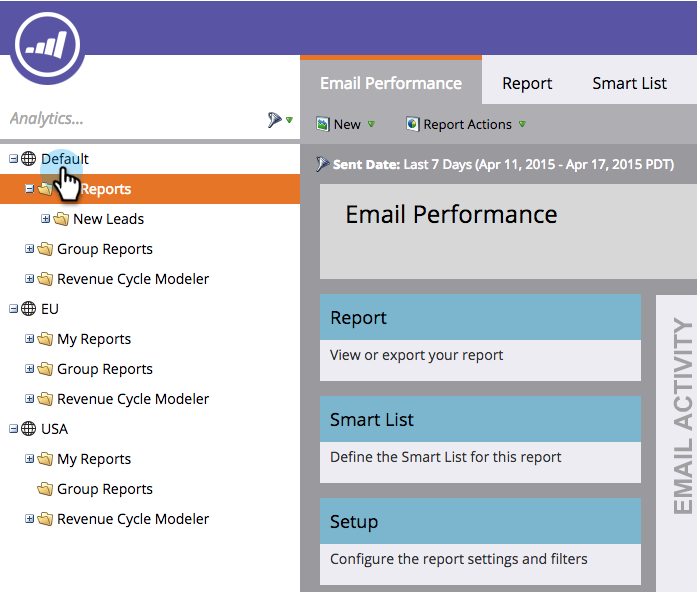This screenshot has height=592, width=698.
Task: Click the globe icon next to Default
Action: pyautogui.click(x=28, y=158)
